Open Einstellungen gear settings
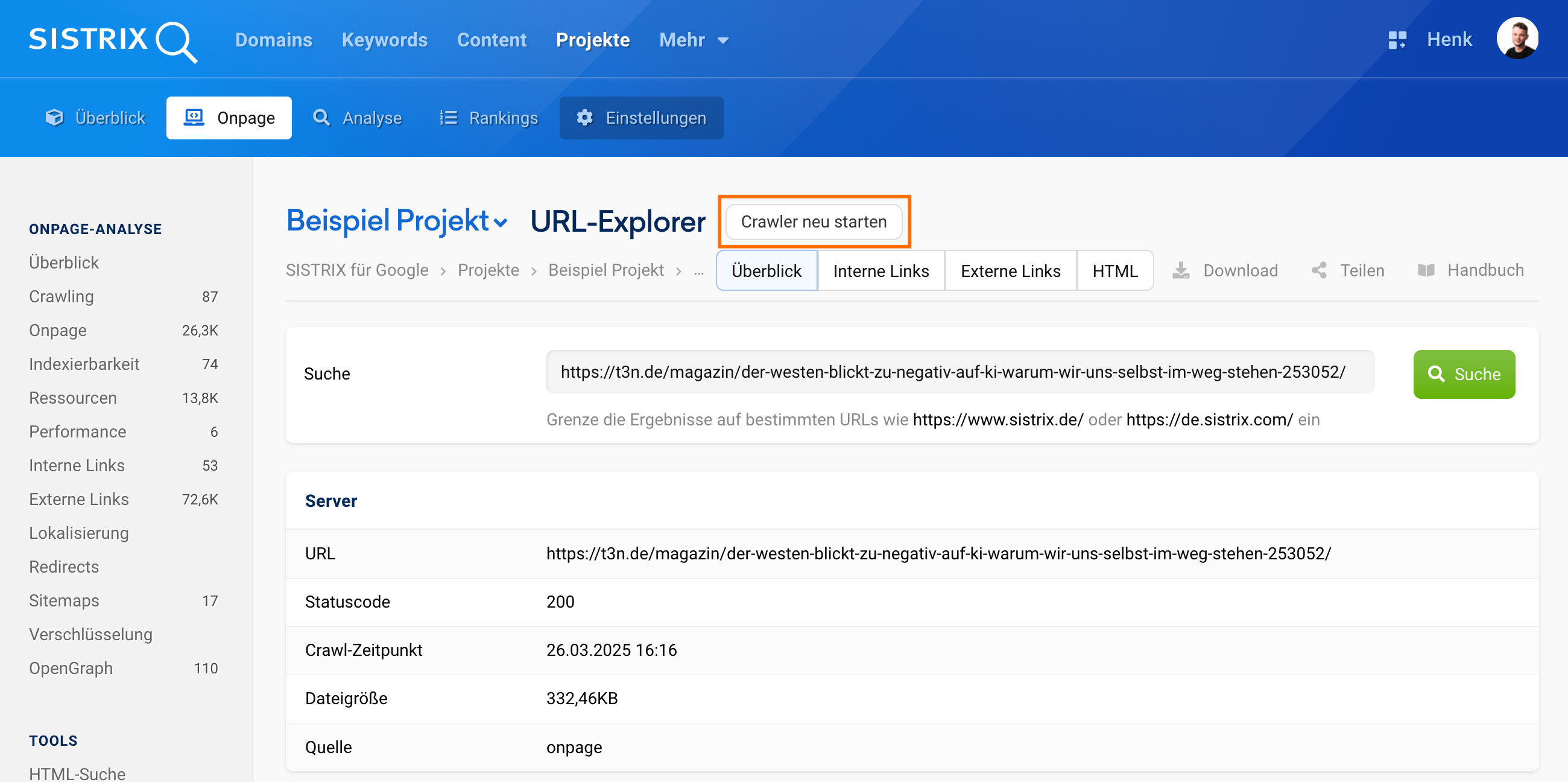 click(641, 118)
